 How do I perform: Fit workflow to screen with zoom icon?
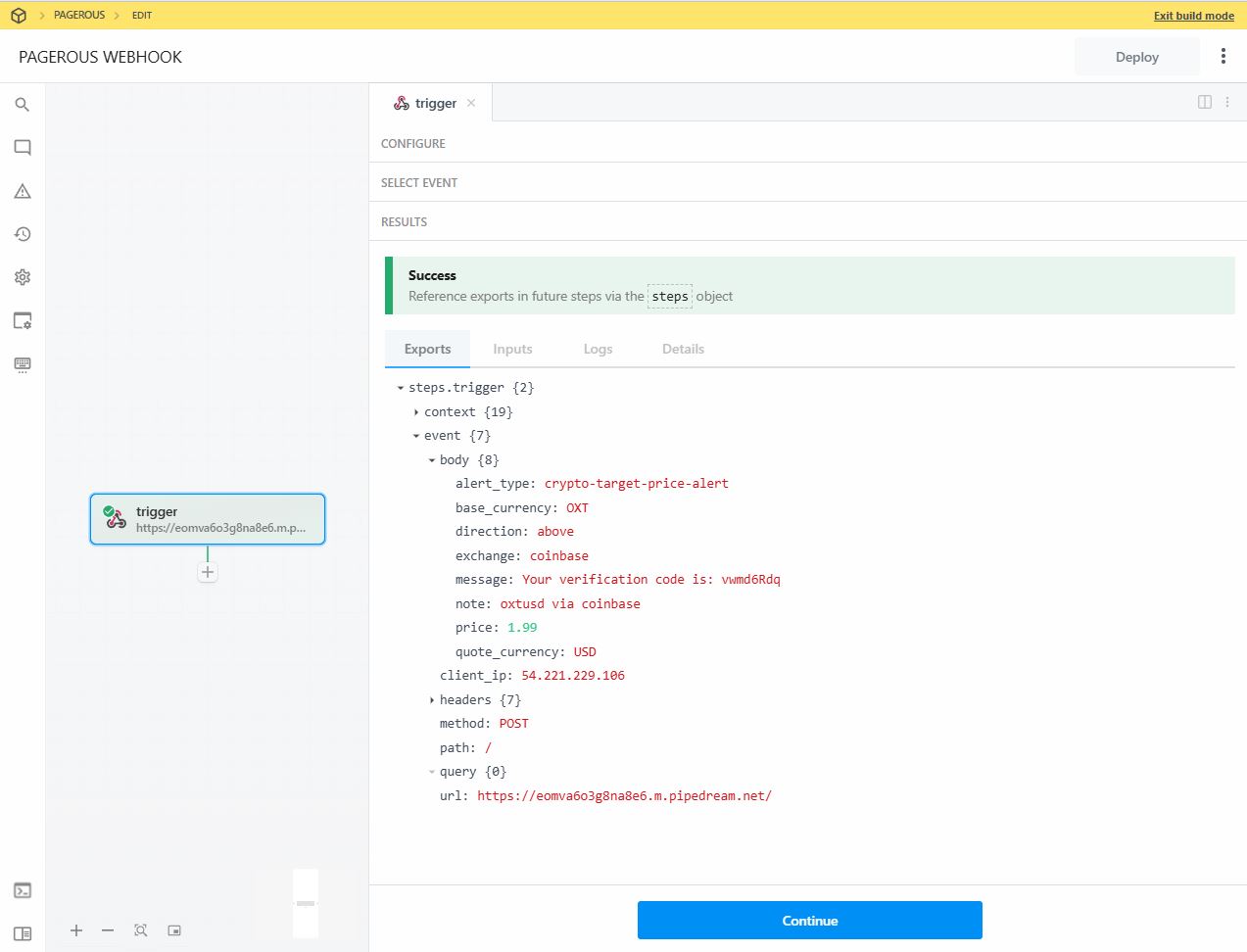click(x=141, y=930)
